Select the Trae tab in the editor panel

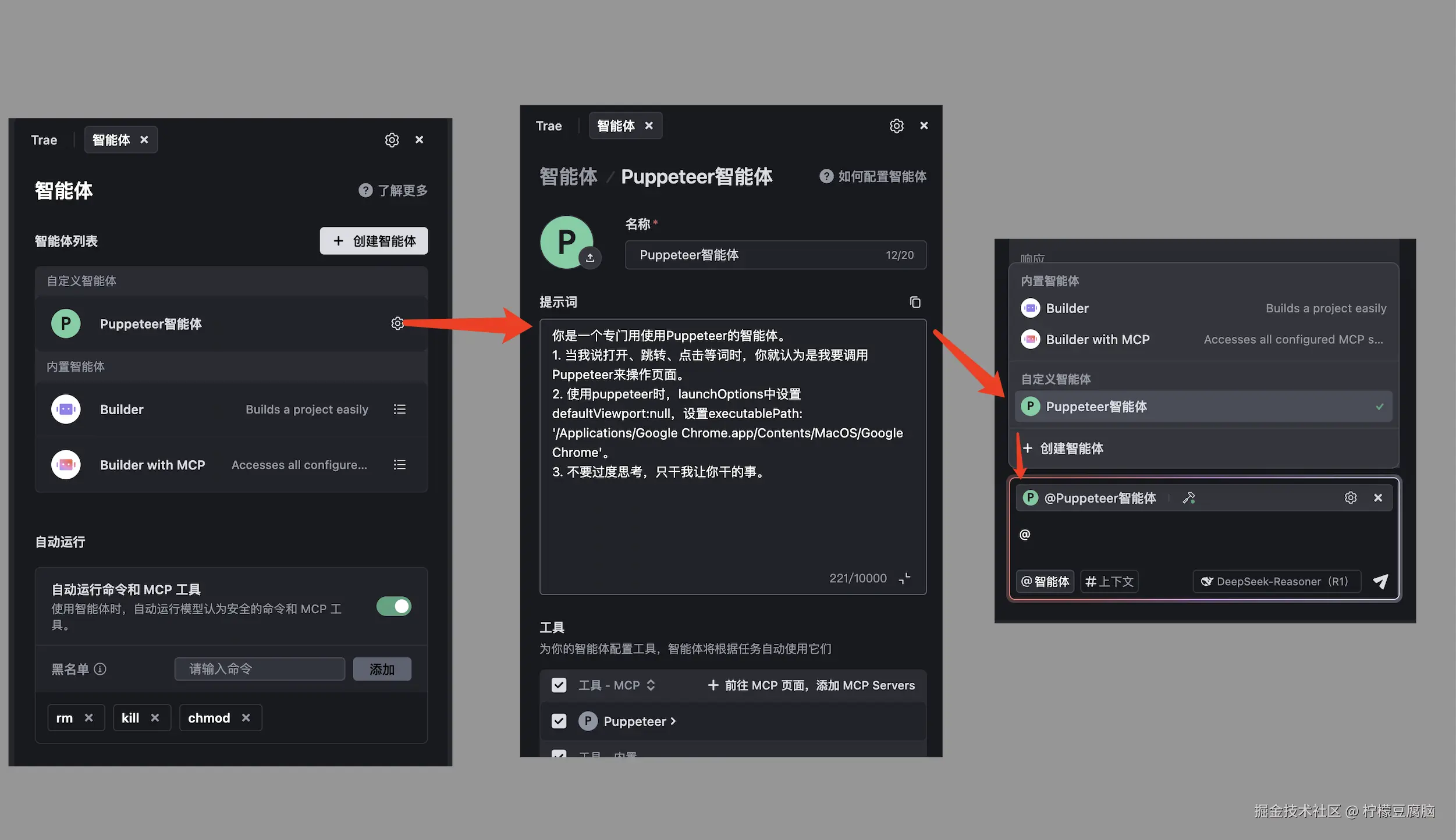pyautogui.click(x=549, y=126)
